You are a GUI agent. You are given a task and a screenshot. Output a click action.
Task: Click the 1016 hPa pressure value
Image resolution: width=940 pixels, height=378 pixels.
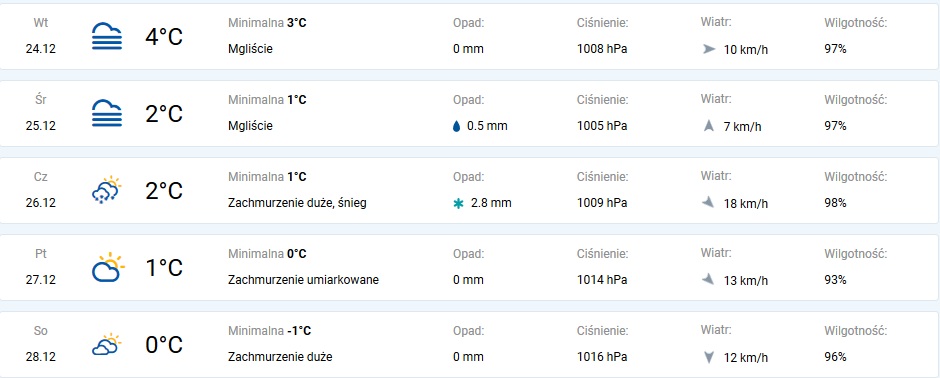pyautogui.click(x=602, y=357)
